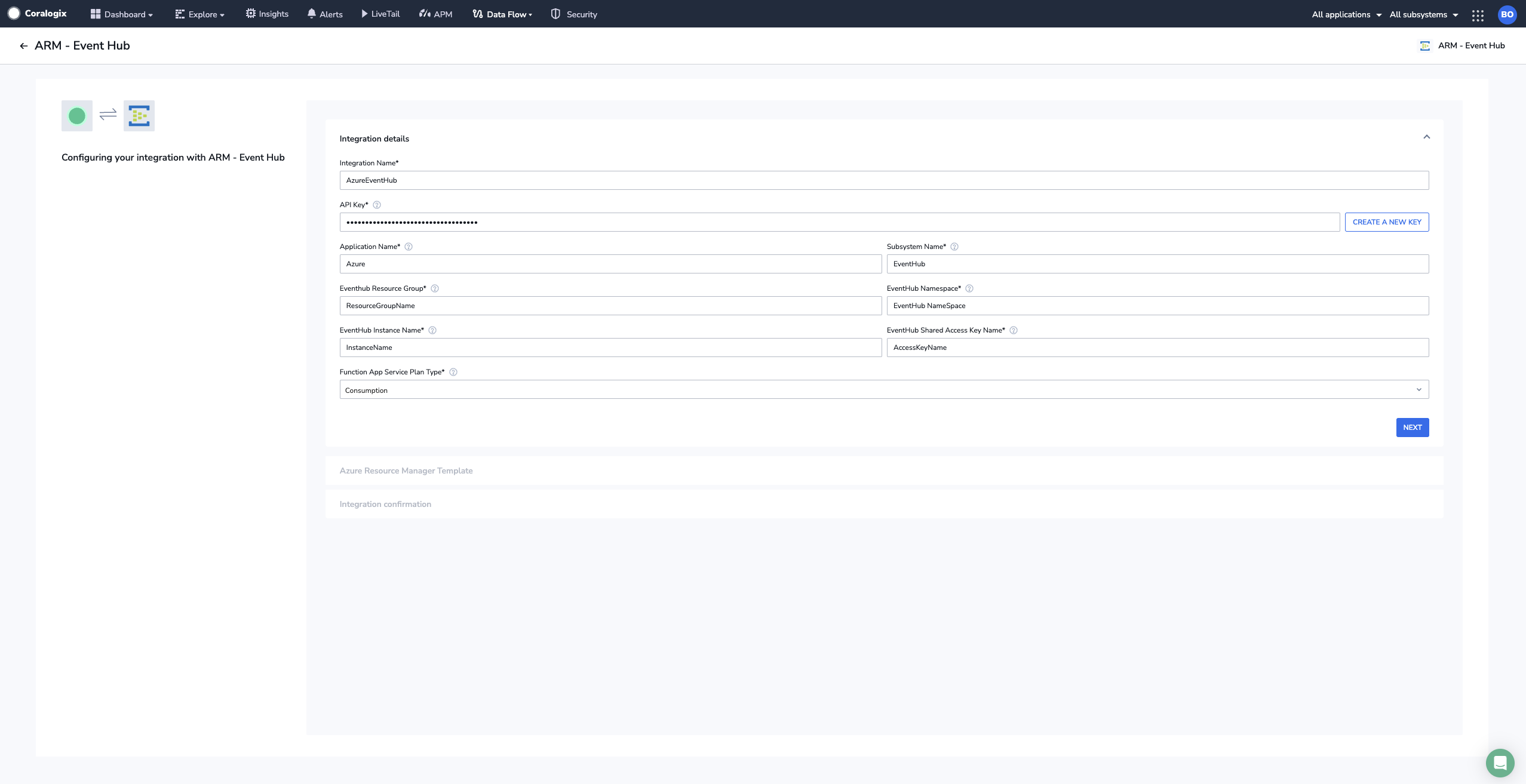Show help for Subsystem Name

[x=954, y=247]
